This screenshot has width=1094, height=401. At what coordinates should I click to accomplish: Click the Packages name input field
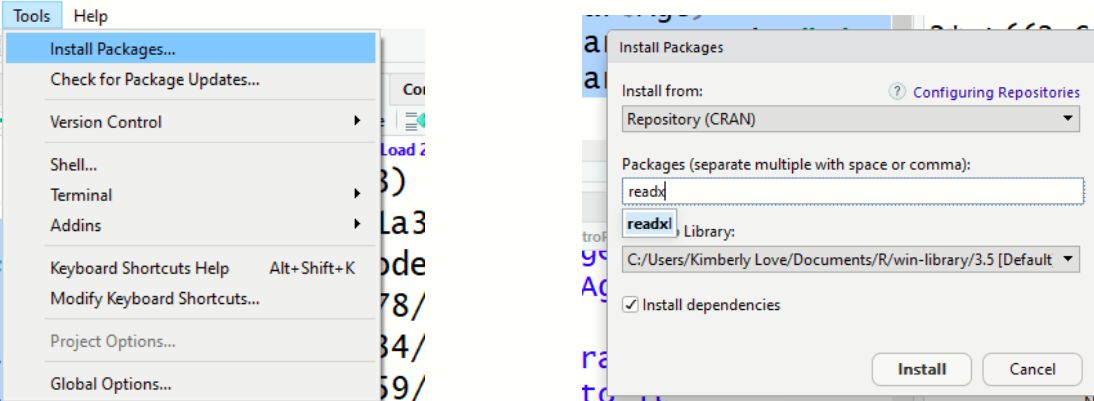[852, 191]
